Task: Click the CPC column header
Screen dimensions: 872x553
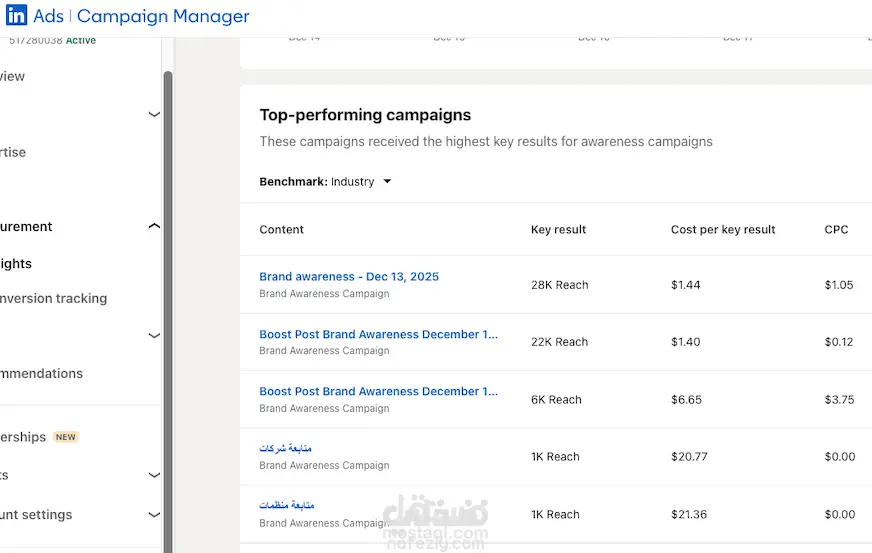Action: (x=836, y=229)
